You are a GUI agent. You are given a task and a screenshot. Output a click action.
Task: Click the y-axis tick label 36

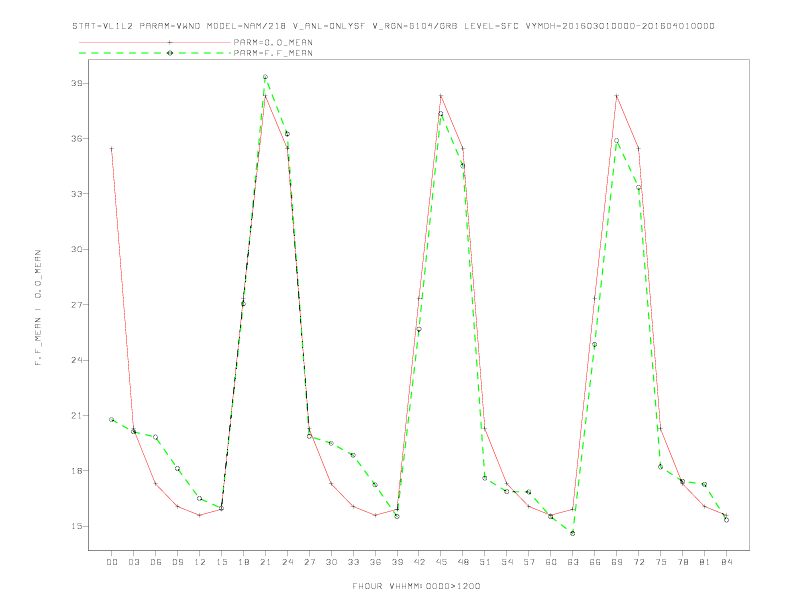pos(77,138)
